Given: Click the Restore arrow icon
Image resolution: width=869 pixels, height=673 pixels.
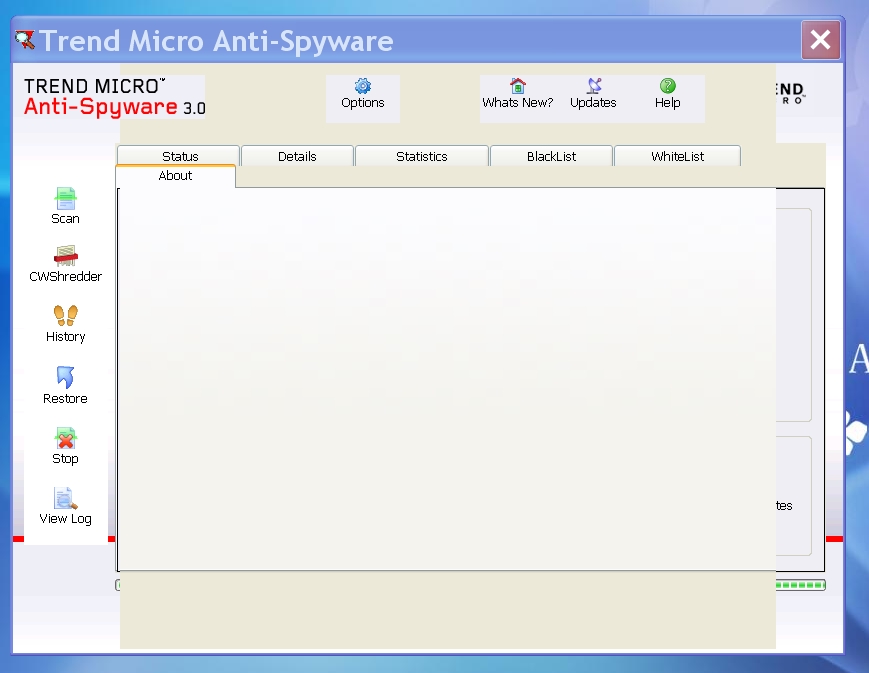Looking at the screenshot, I should 65,377.
